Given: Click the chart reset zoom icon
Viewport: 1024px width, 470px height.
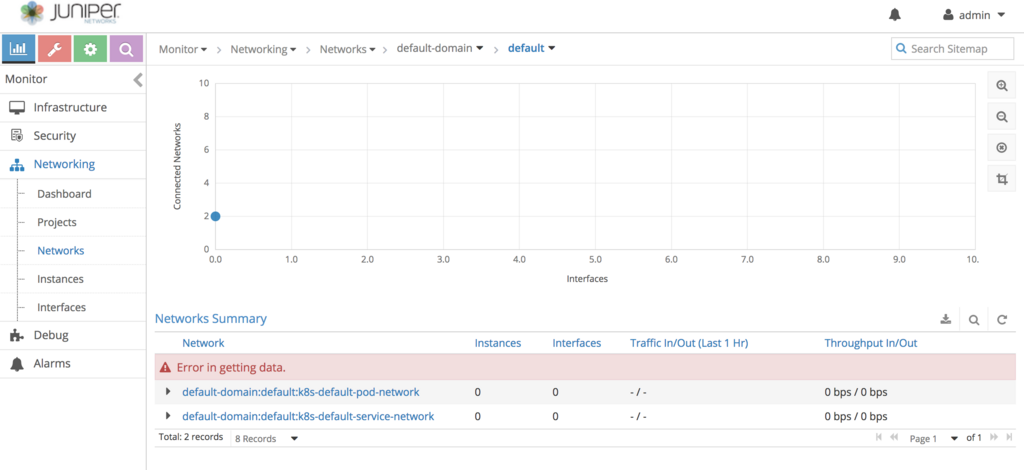Looking at the screenshot, I should 1002,148.
